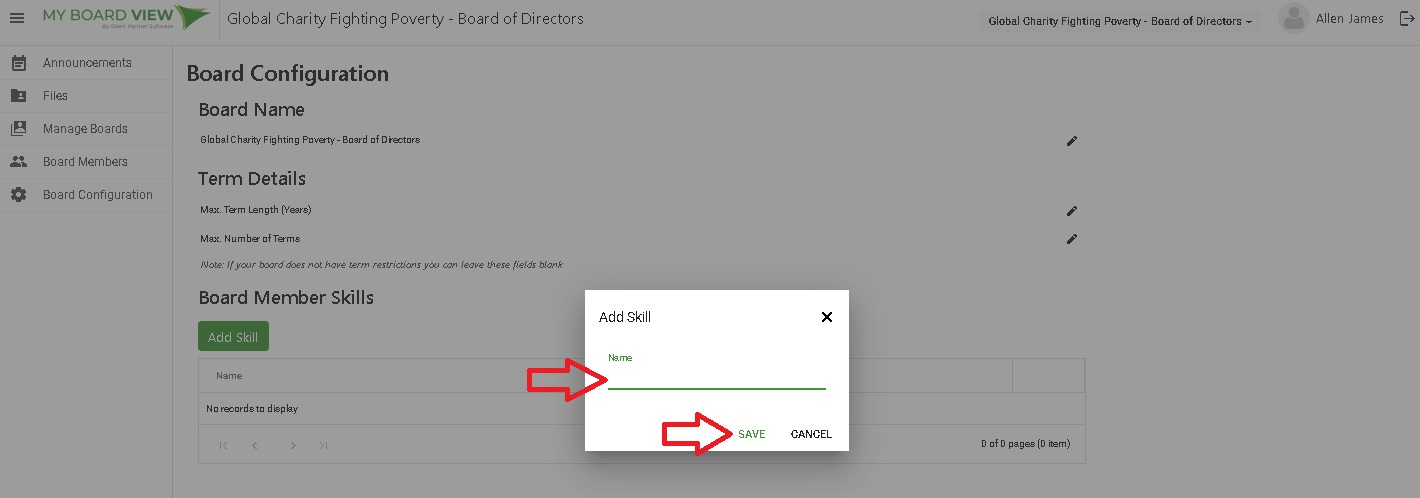This screenshot has width=1420, height=498.
Task: Click the Board Configuration gear icon
Action: [x=18, y=195]
